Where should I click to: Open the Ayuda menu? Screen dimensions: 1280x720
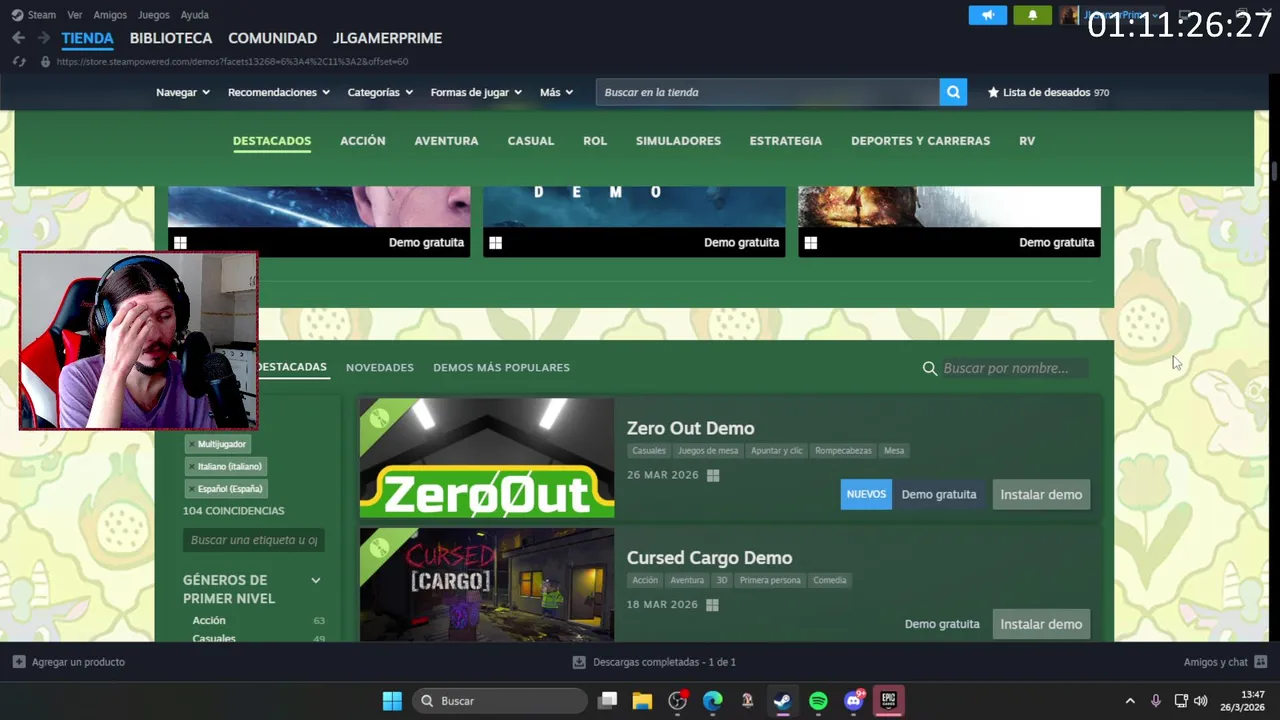195,15
